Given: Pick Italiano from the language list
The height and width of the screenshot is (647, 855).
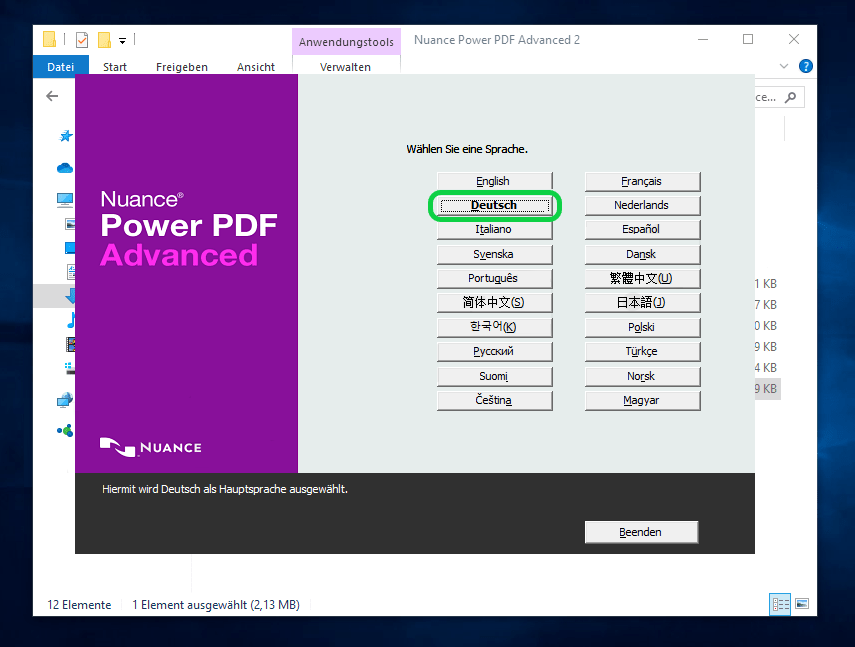Looking at the screenshot, I should pyautogui.click(x=494, y=229).
